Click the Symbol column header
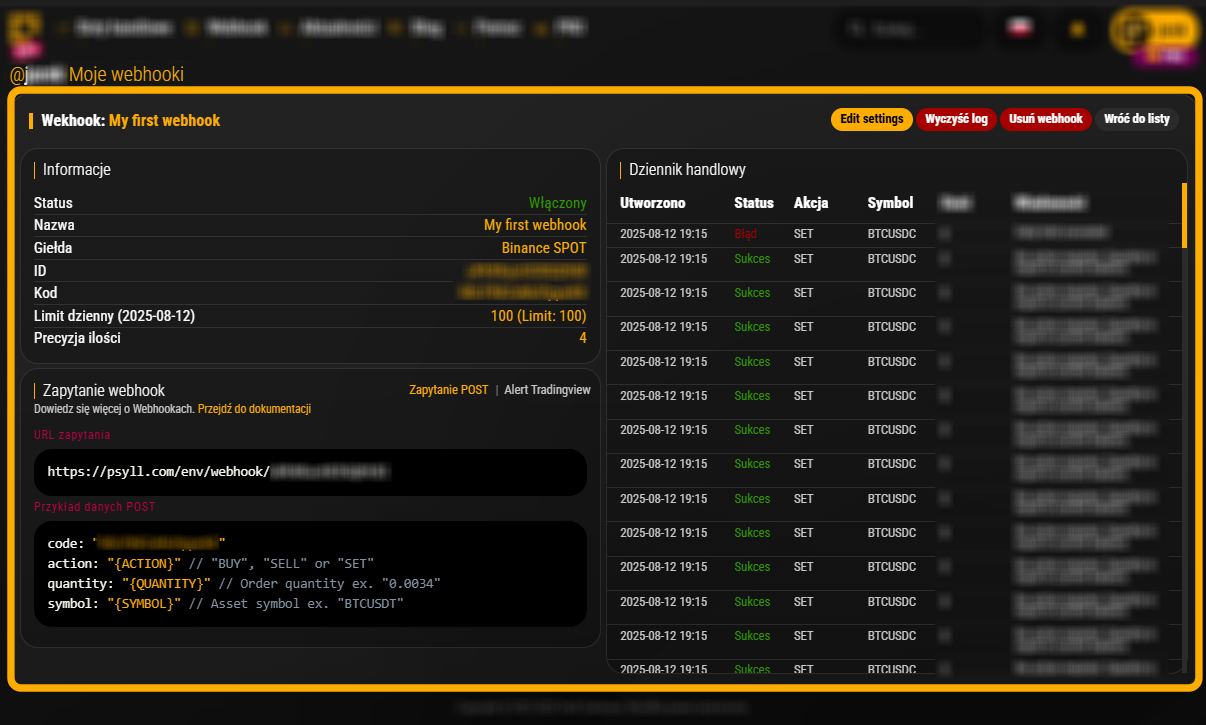The width and height of the screenshot is (1206, 725). pos(890,203)
